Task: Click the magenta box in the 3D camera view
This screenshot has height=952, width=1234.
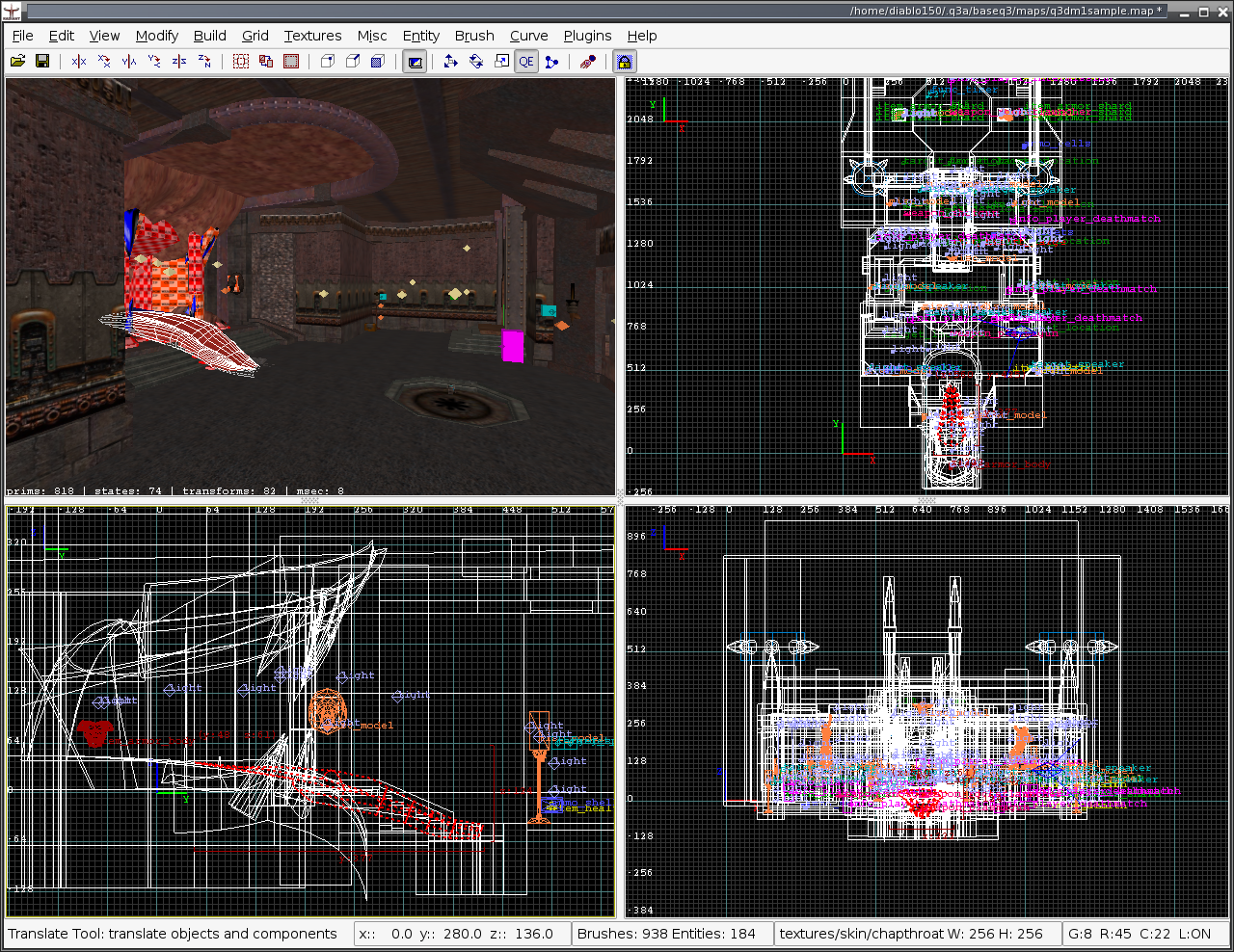Action: [x=513, y=347]
